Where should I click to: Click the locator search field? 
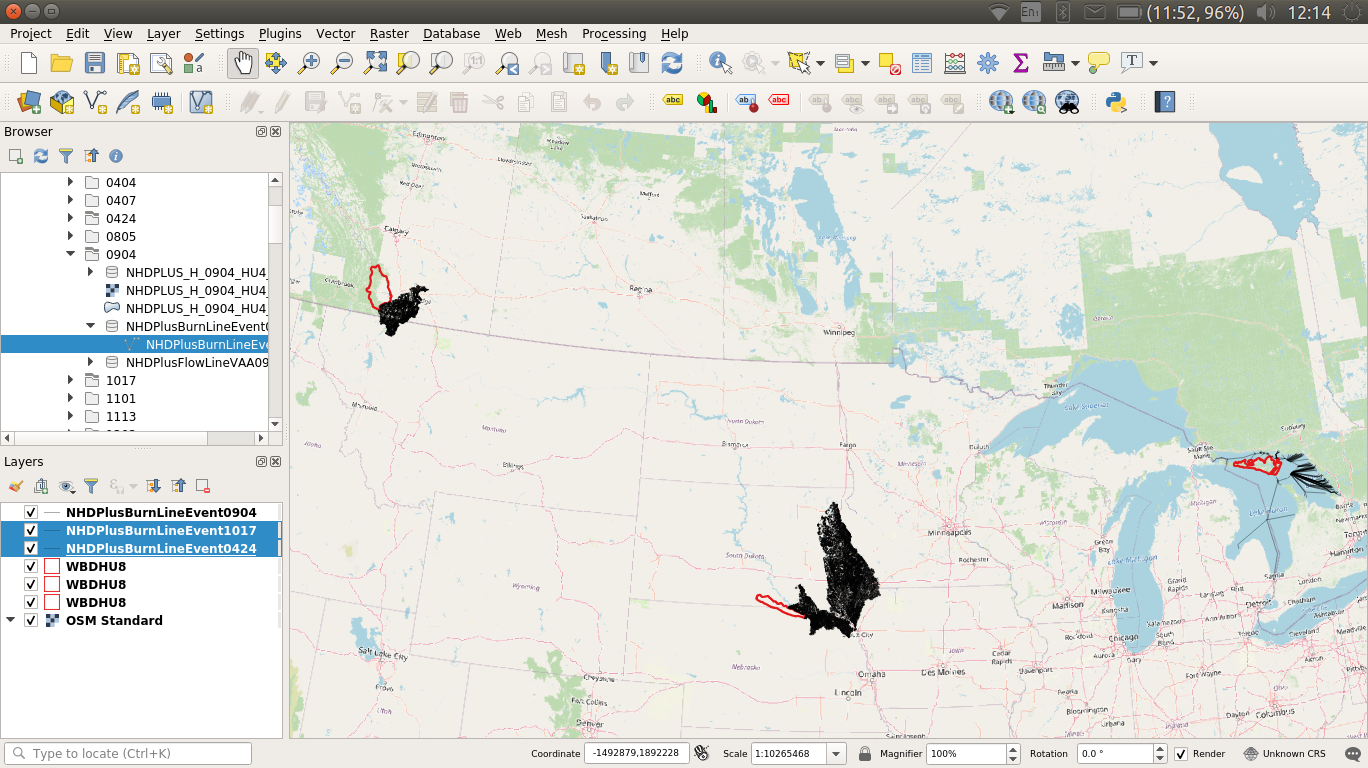click(x=128, y=754)
